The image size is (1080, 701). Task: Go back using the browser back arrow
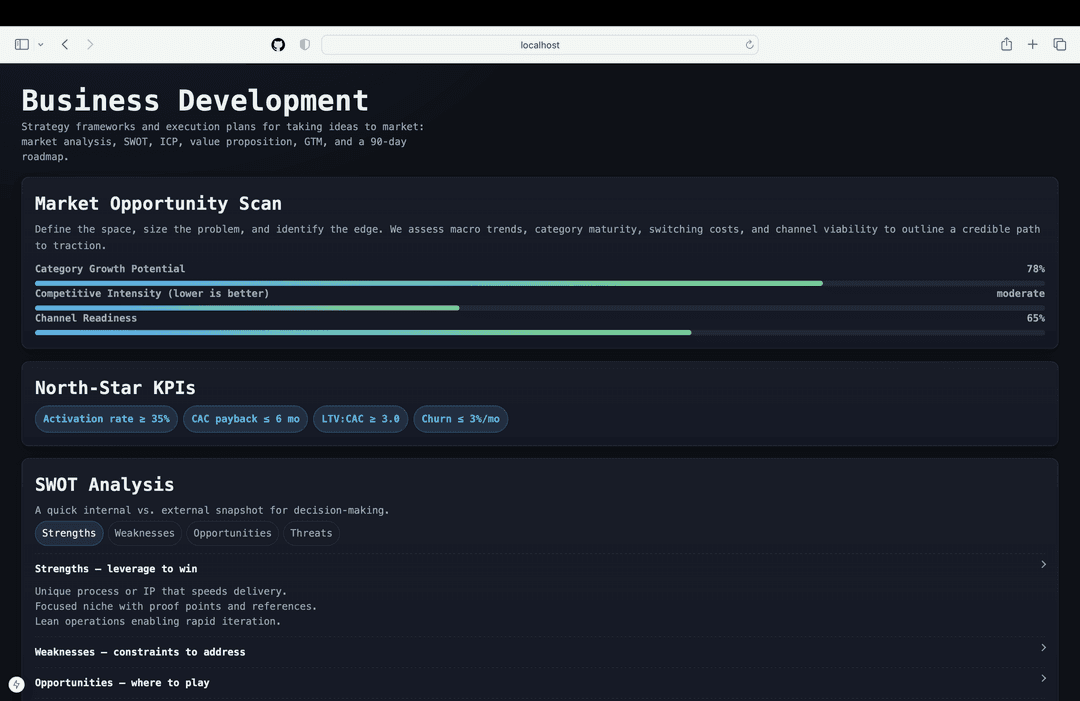[65, 44]
